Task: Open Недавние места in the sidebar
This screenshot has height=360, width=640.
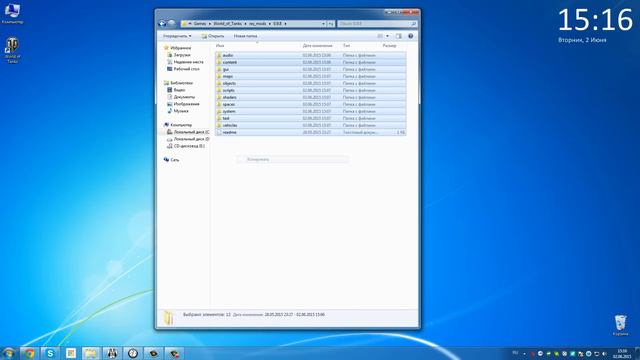Action: pyautogui.click(x=185, y=62)
